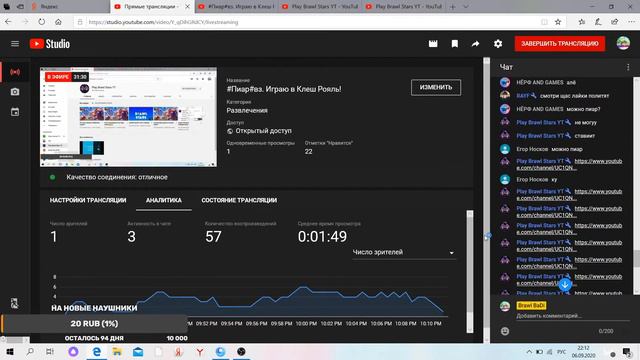Viewport: 640px width, 360px height.
Task: Open the Число зрителей chart dropdown
Action: point(404,252)
